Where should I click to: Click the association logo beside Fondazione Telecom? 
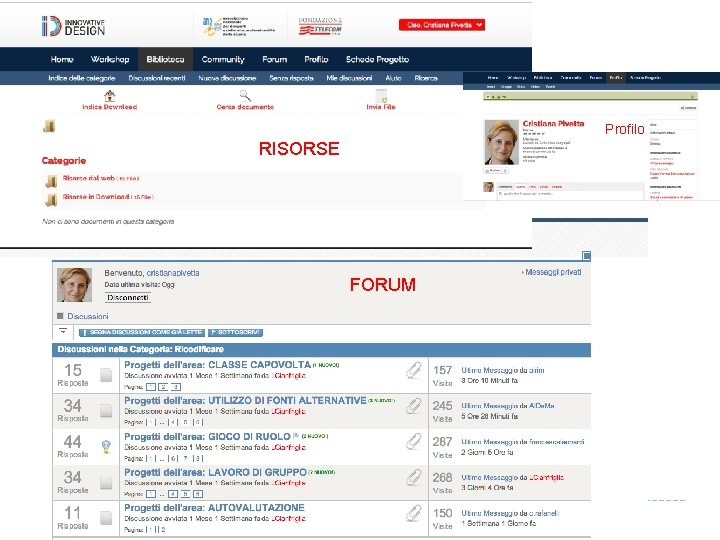point(239,26)
